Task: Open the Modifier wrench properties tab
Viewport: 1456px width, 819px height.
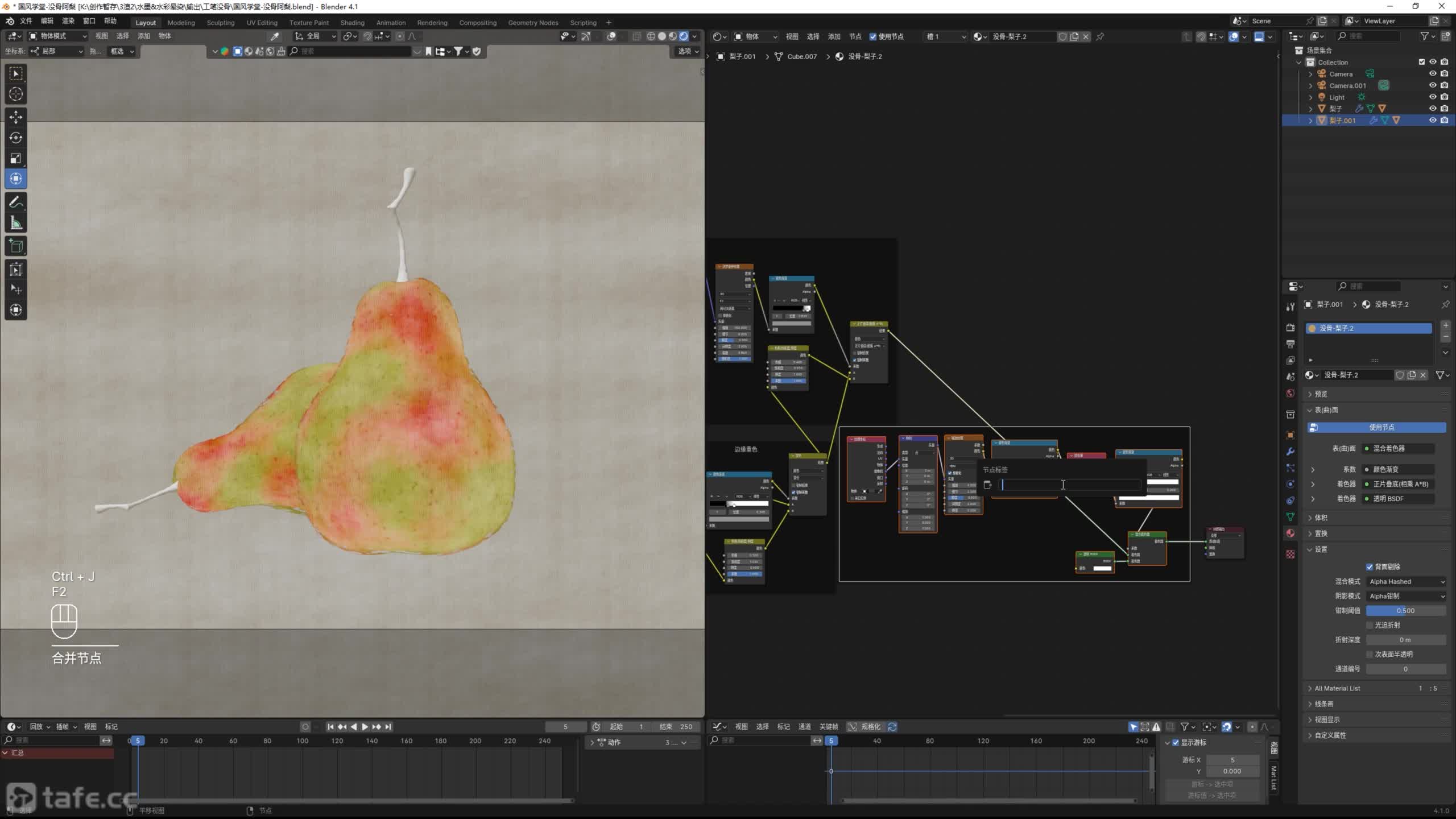Action: (x=1290, y=452)
